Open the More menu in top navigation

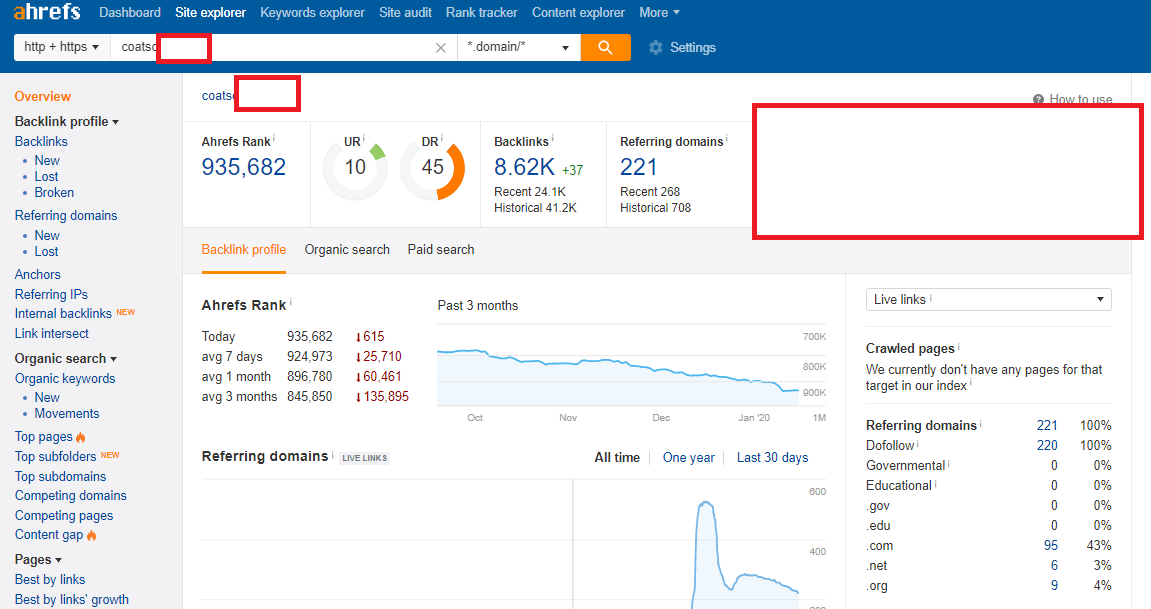(659, 12)
